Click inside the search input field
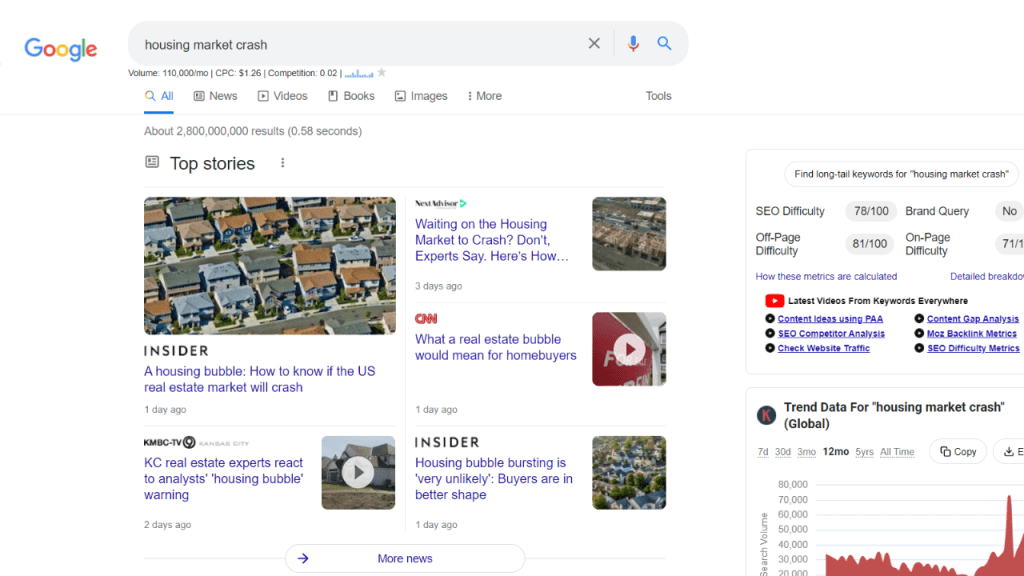 click(x=350, y=43)
